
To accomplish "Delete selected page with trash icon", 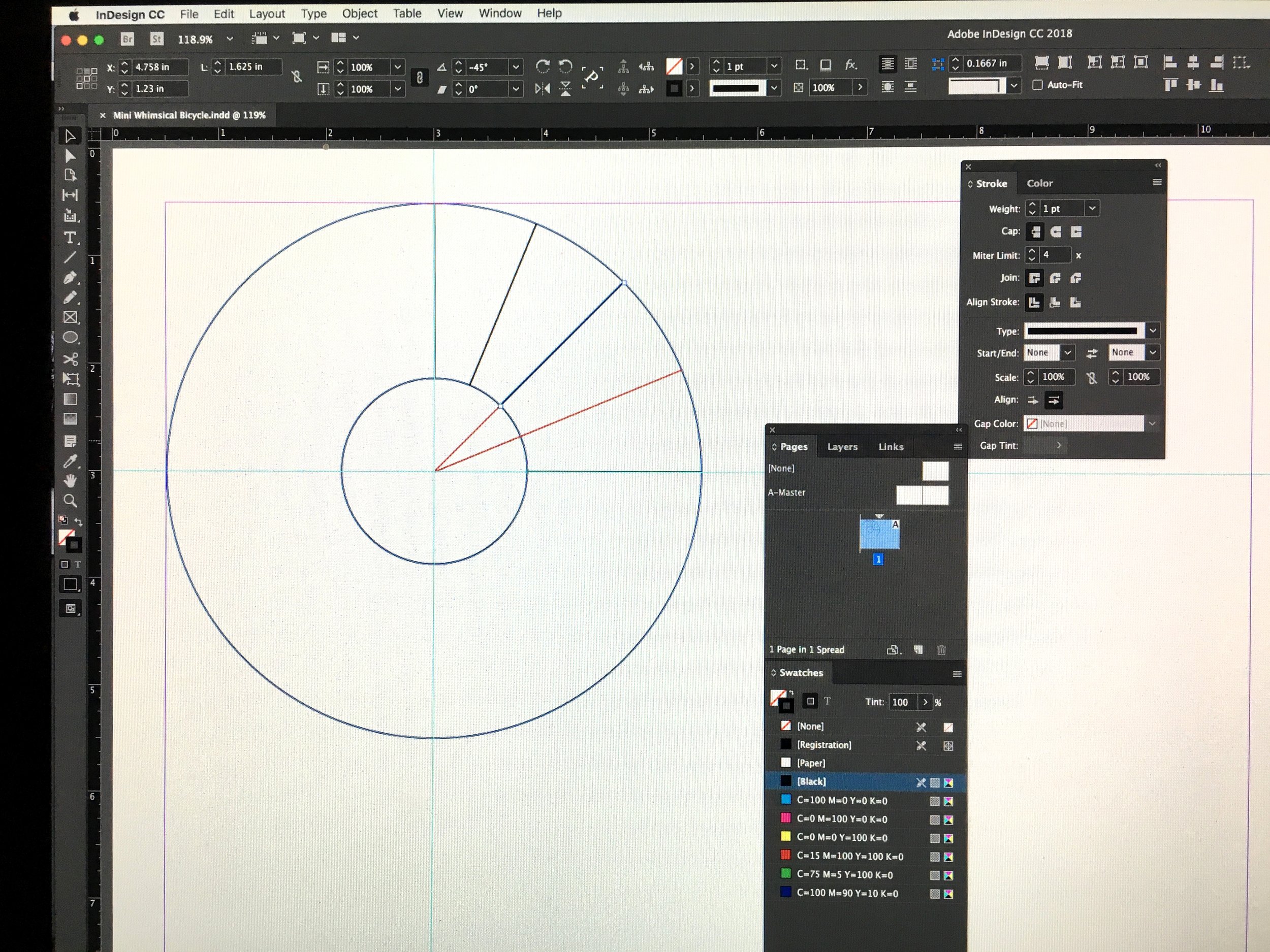I will click(942, 649).
